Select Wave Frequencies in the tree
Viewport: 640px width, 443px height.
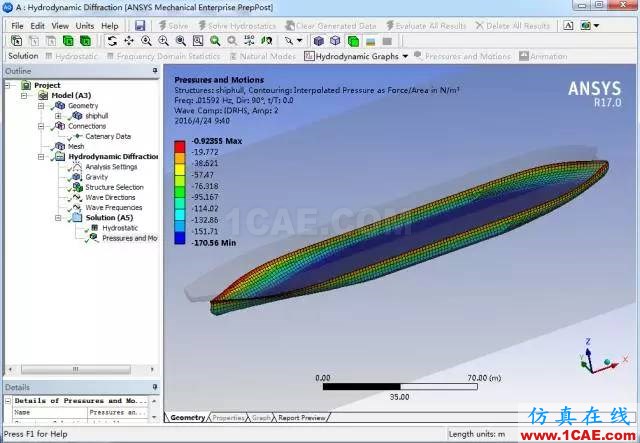coord(113,207)
